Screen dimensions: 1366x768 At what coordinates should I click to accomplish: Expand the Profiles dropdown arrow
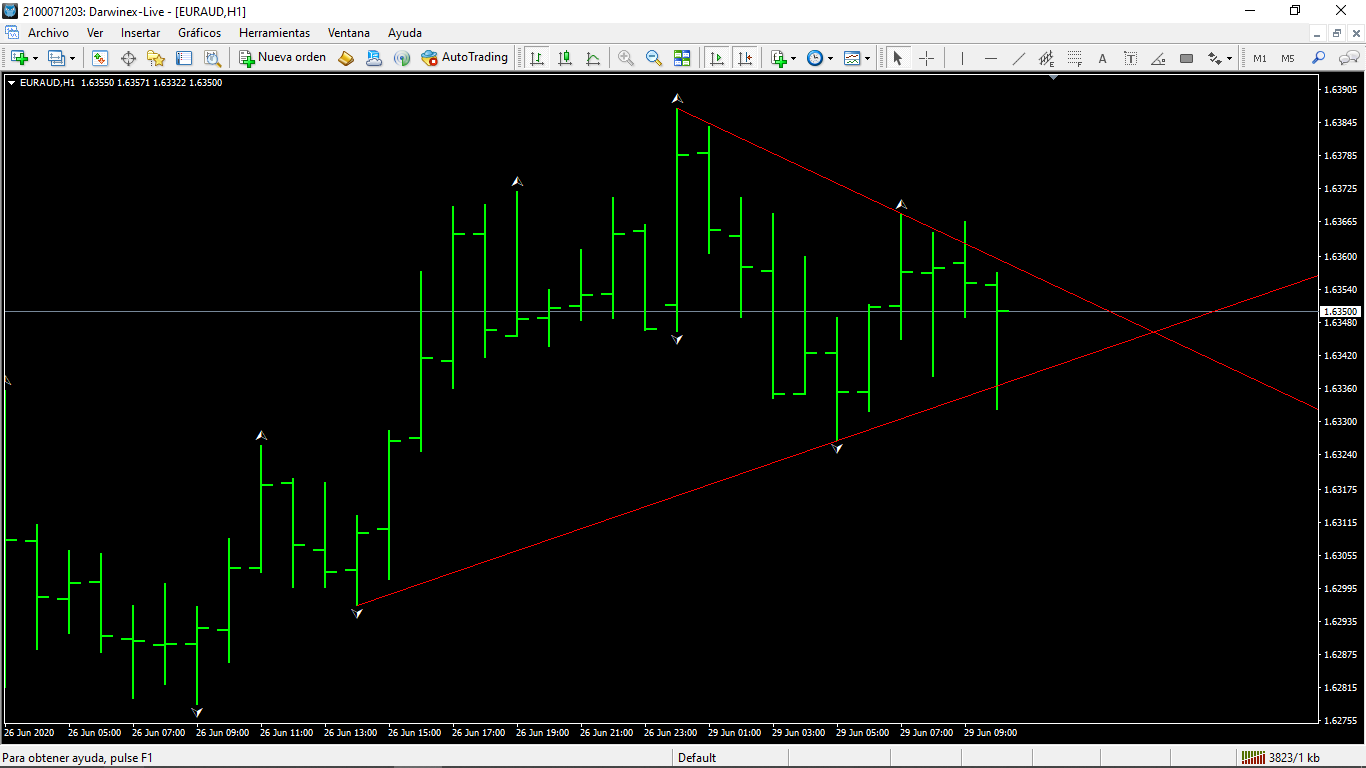pos(72,58)
